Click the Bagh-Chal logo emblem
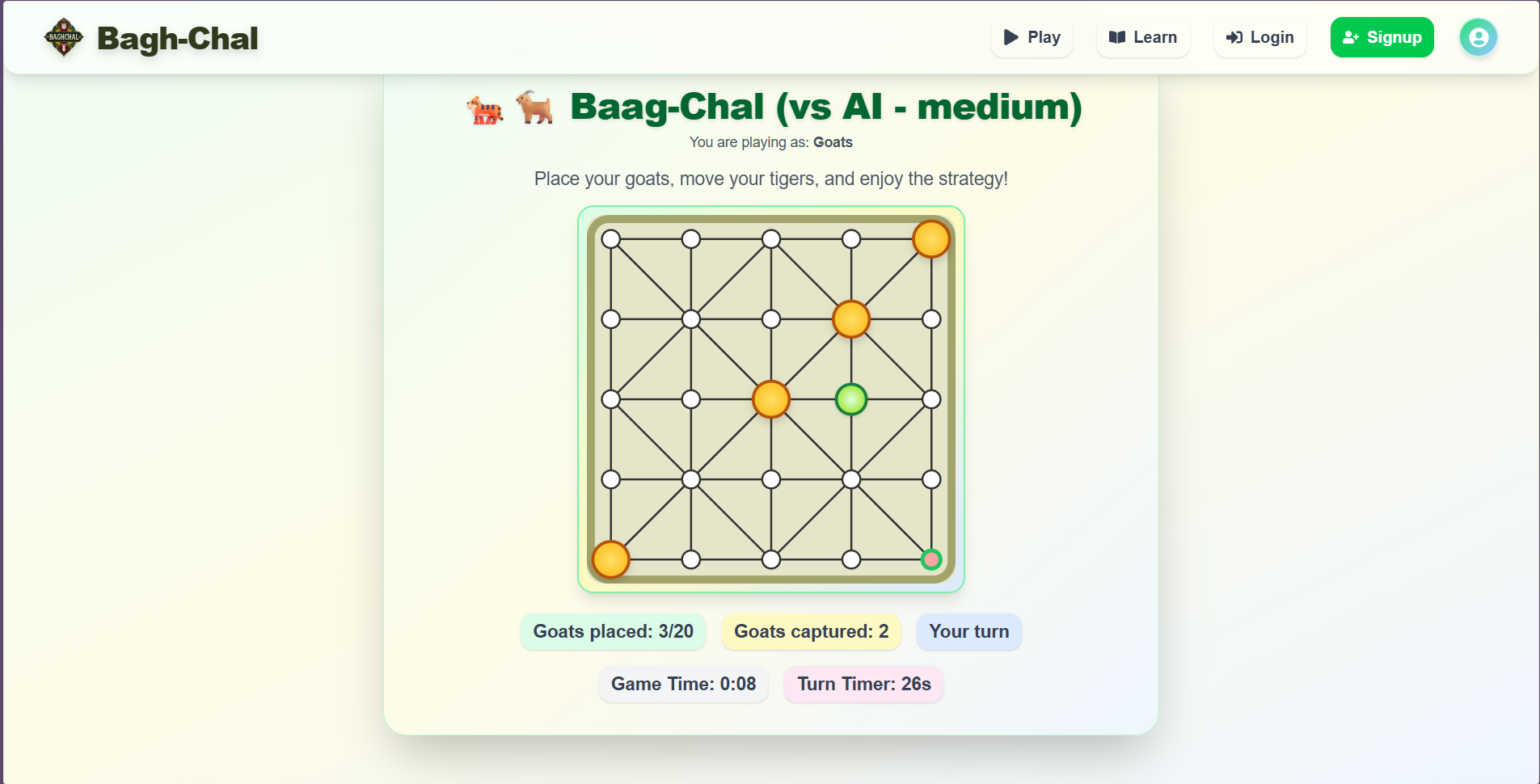This screenshot has width=1540, height=784. (63, 38)
